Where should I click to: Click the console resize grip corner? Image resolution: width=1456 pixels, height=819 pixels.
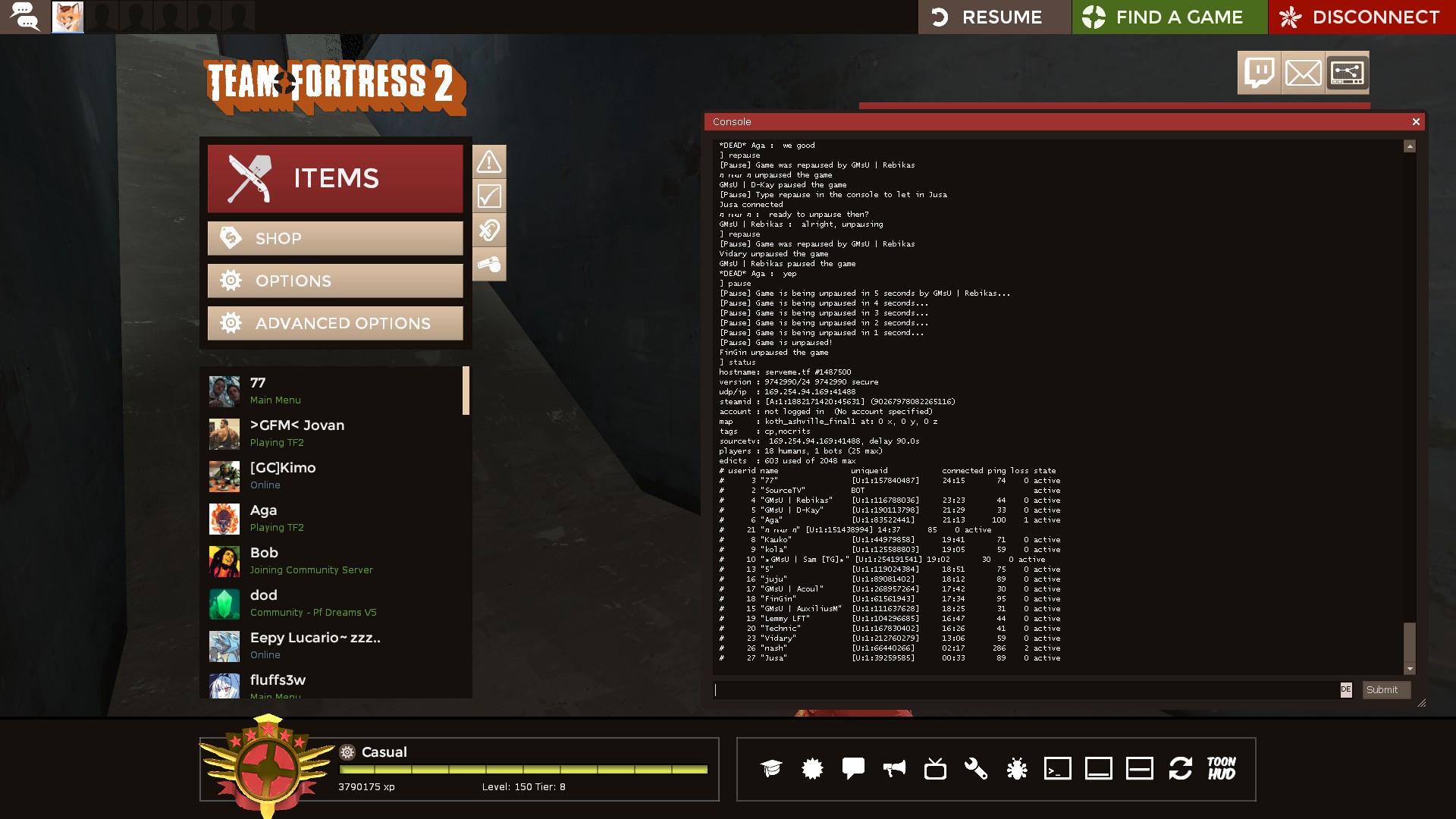tap(1421, 703)
